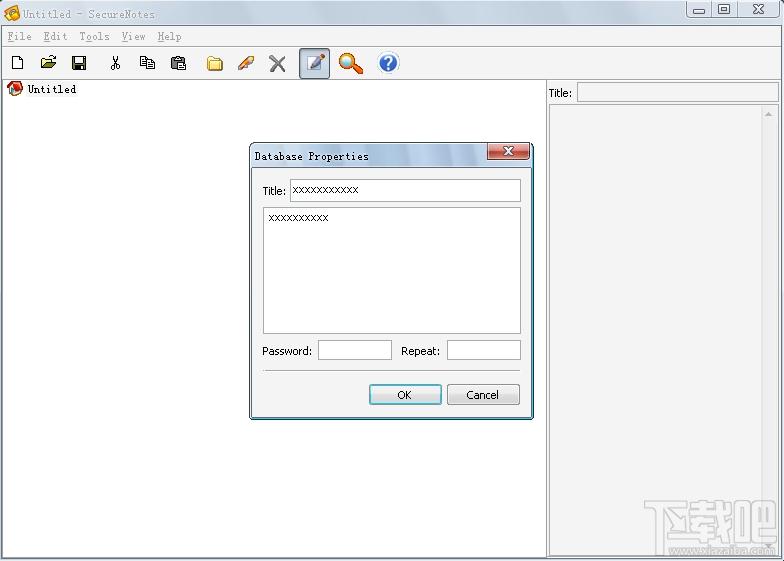Cut selection with scissors icon

pos(116,63)
